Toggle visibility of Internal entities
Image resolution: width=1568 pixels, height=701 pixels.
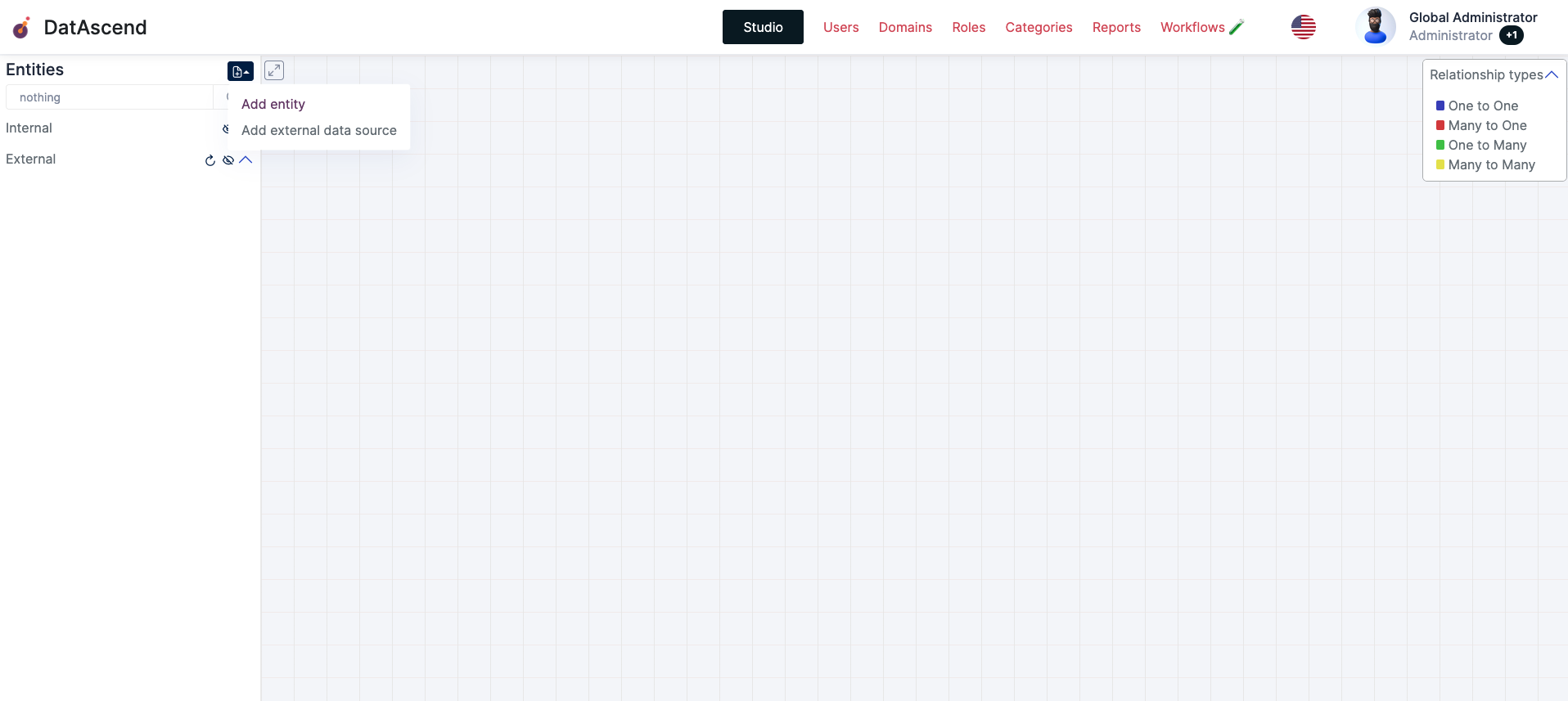tap(225, 128)
